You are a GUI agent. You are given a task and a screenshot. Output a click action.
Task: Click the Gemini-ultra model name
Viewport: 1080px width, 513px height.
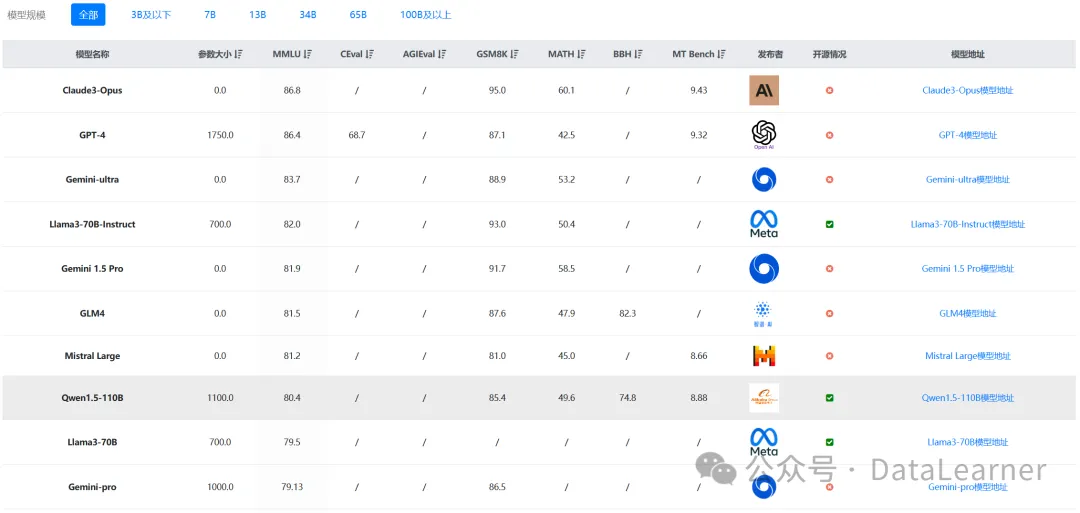[92, 180]
